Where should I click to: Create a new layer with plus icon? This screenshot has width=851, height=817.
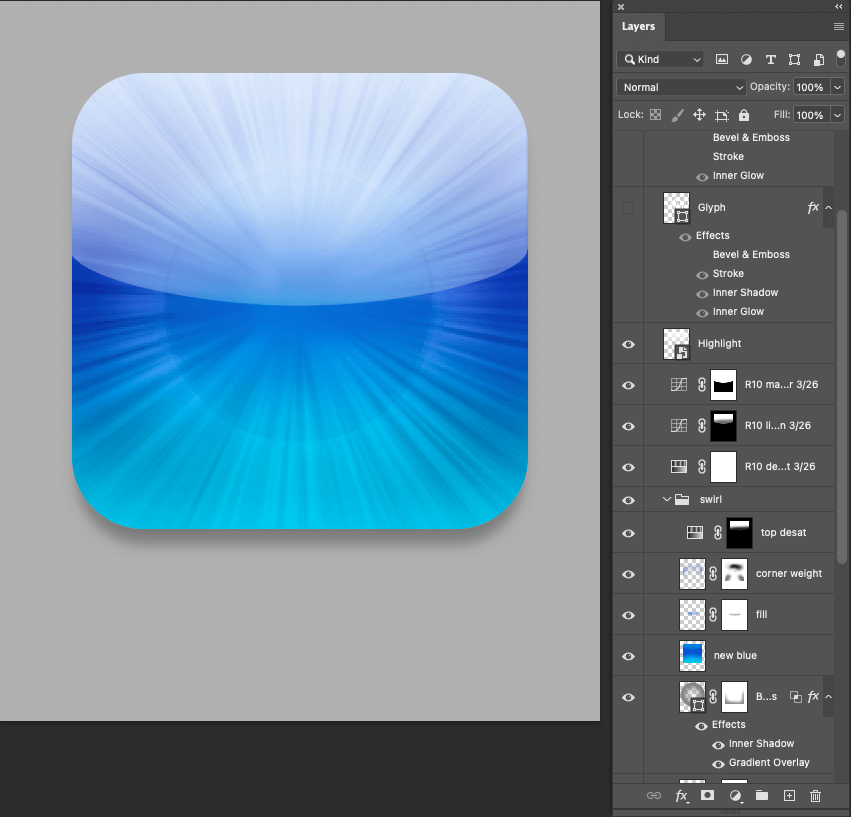click(789, 796)
